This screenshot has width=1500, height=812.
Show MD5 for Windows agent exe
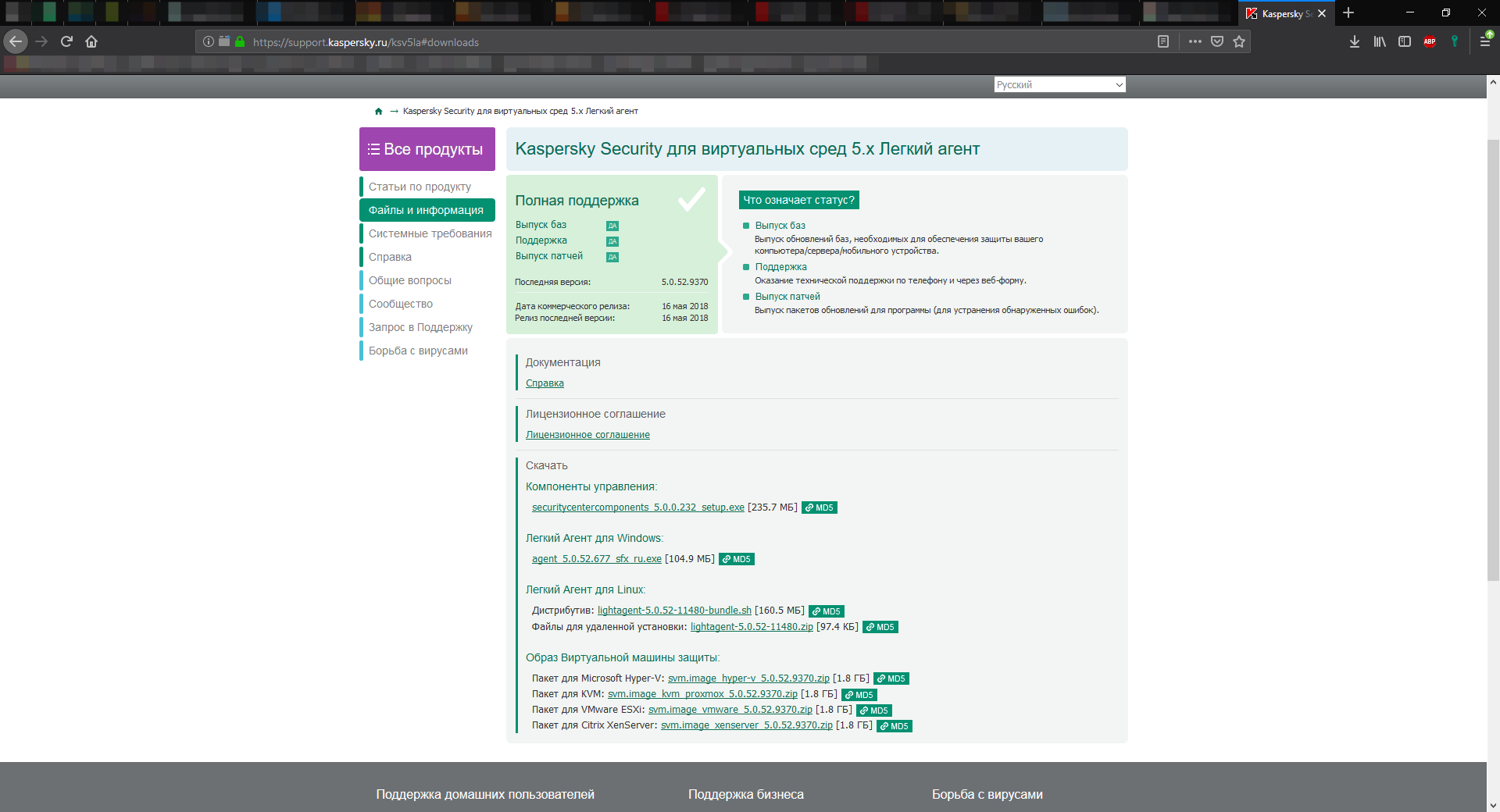737,559
